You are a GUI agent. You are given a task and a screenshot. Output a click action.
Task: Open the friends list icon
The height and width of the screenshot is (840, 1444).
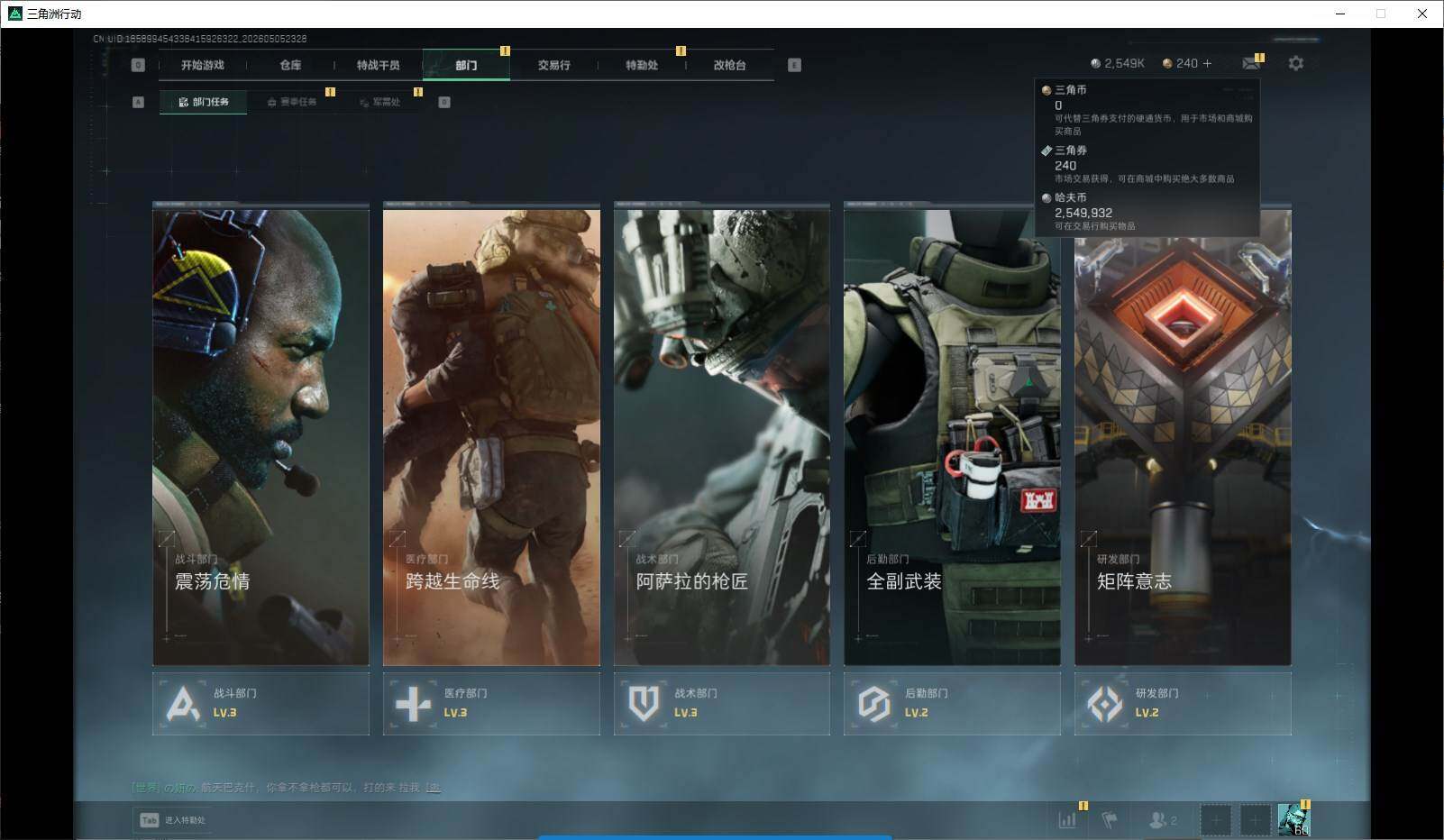tap(1162, 820)
